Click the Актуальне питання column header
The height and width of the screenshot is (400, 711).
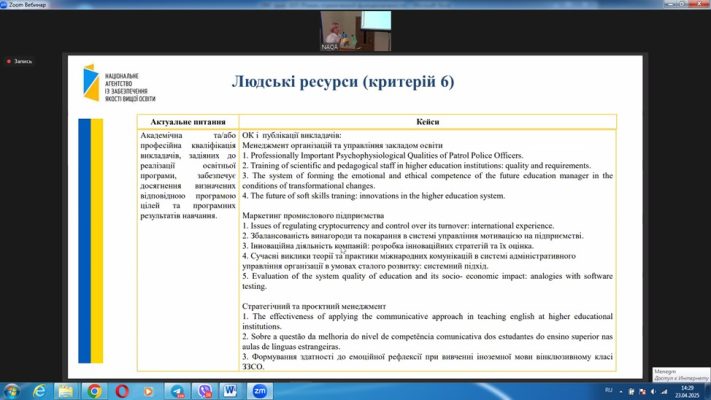tap(188, 122)
